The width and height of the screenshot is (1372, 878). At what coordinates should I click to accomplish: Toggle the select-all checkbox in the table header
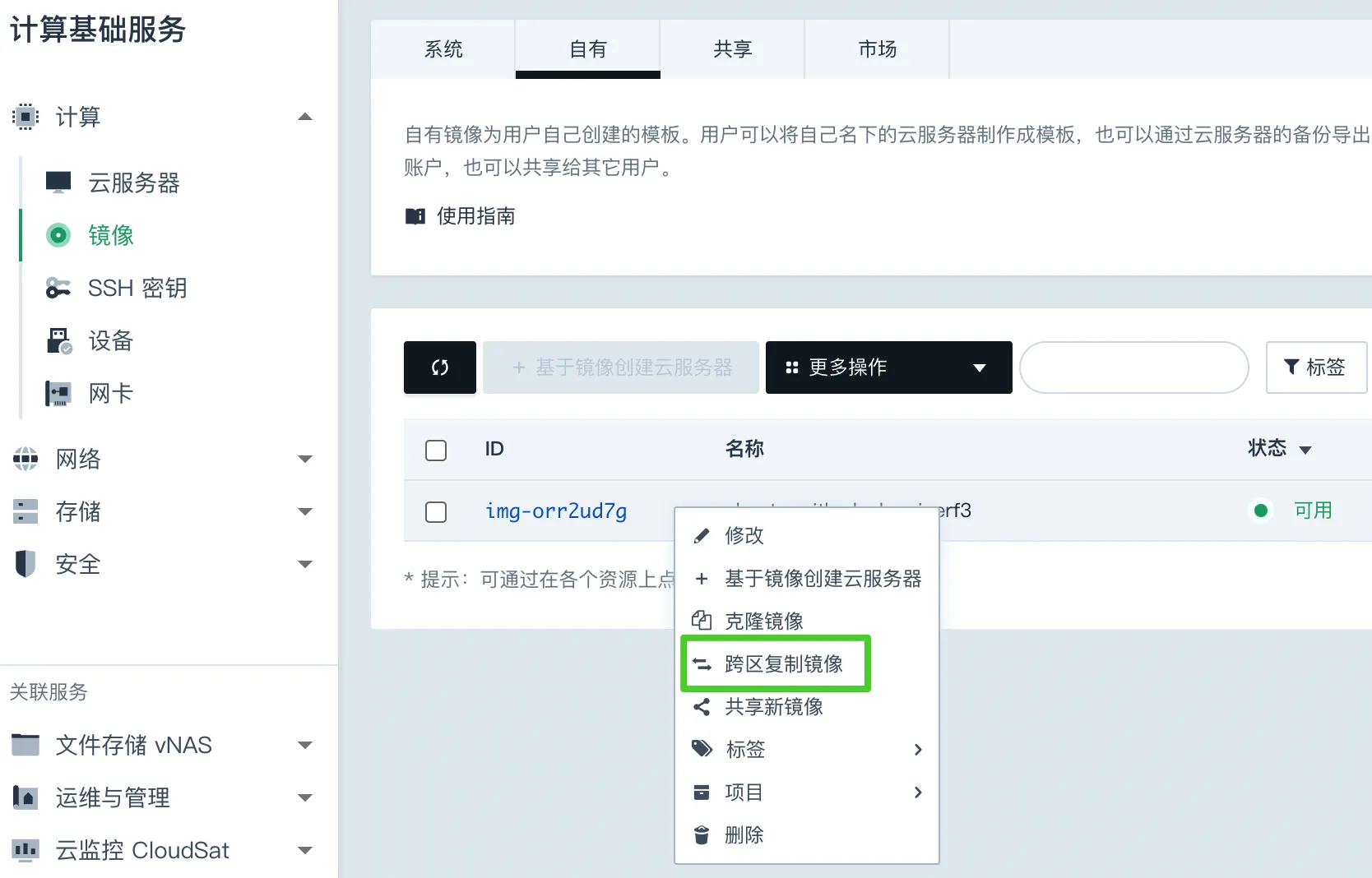[x=436, y=450]
